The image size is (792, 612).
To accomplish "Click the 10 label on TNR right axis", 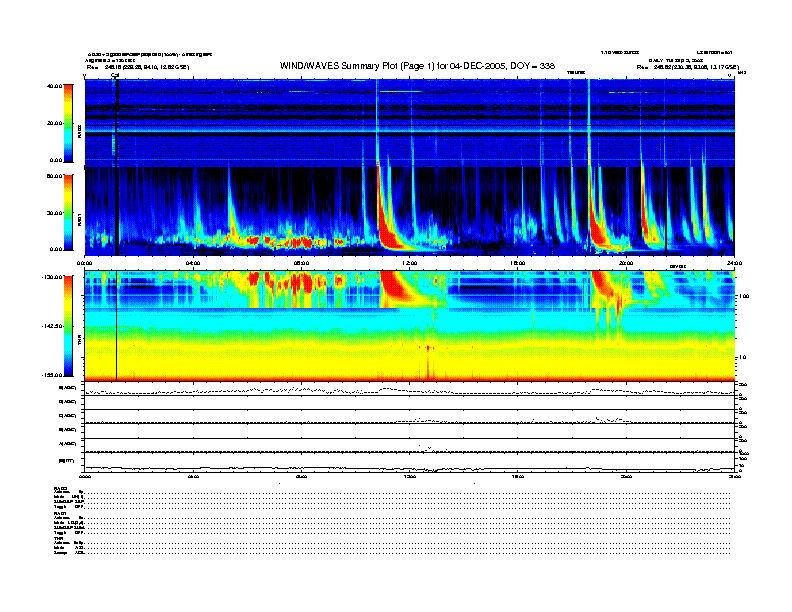I will coord(743,357).
